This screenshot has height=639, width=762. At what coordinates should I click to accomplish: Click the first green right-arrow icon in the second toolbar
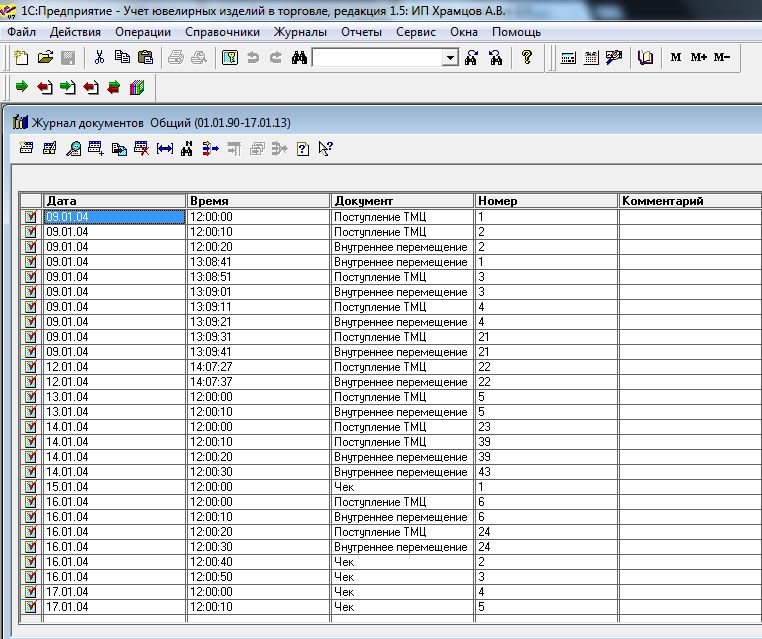(x=21, y=87)
